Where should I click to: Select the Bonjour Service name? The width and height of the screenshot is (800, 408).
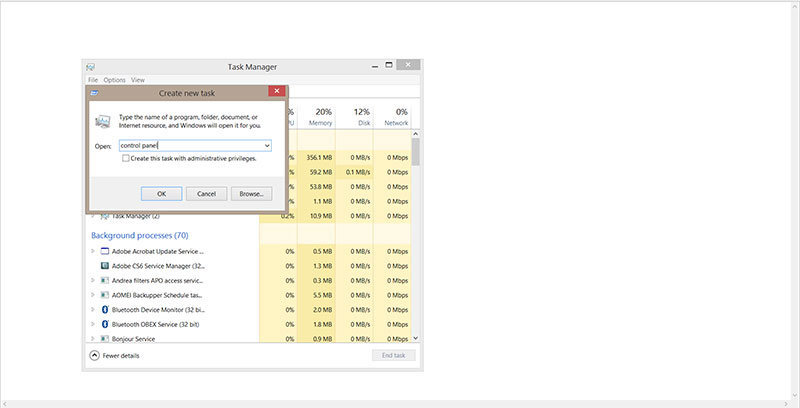[133, 339]
